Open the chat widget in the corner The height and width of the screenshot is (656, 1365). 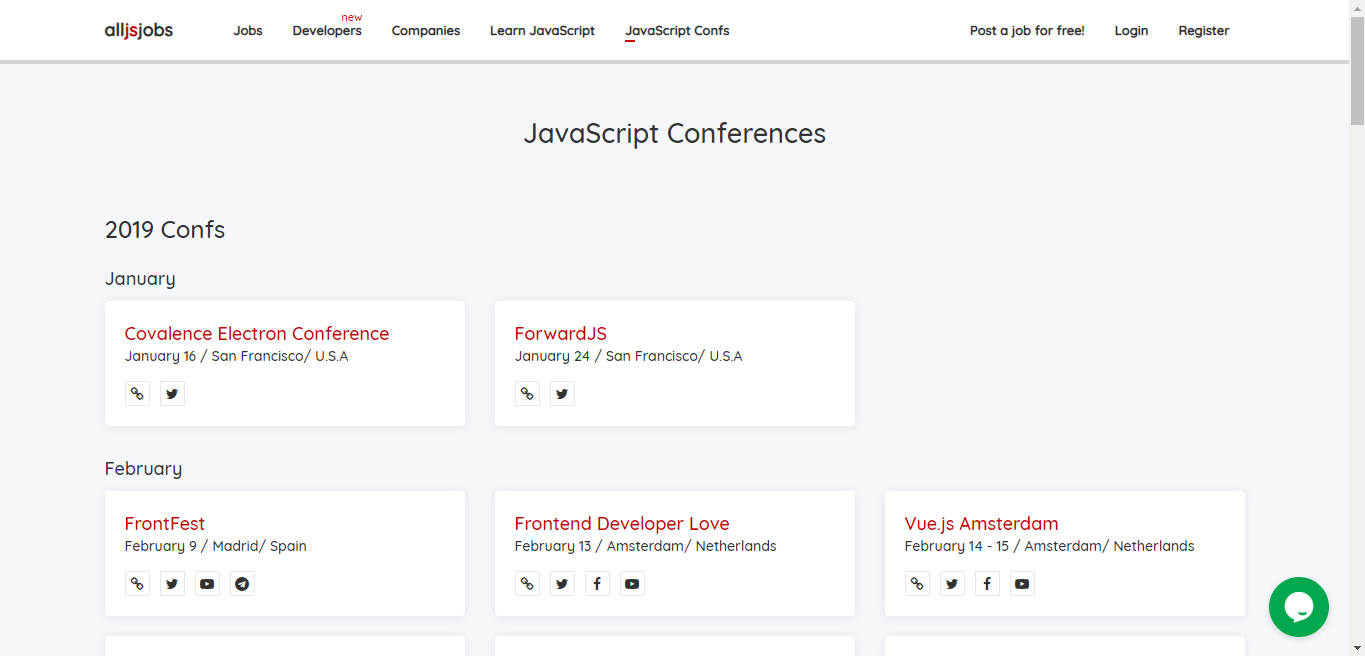[1298, 607]
